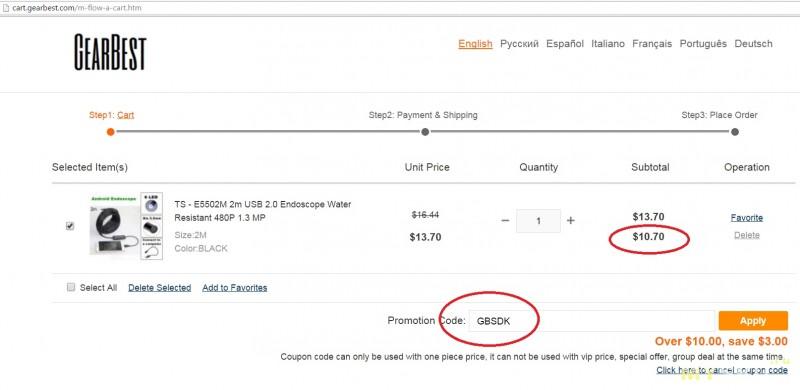Select Deutsch language option
This screenshot has width=800, height=390.
click(x=753, y=44)
